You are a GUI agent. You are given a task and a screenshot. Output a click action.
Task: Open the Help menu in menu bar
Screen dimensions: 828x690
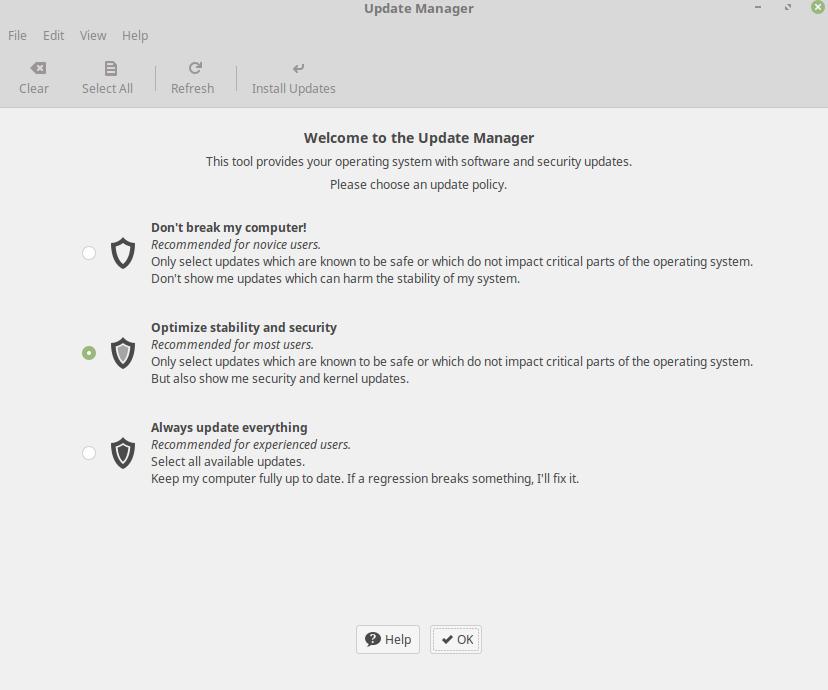pyautogui.click(x=135, y=35)
